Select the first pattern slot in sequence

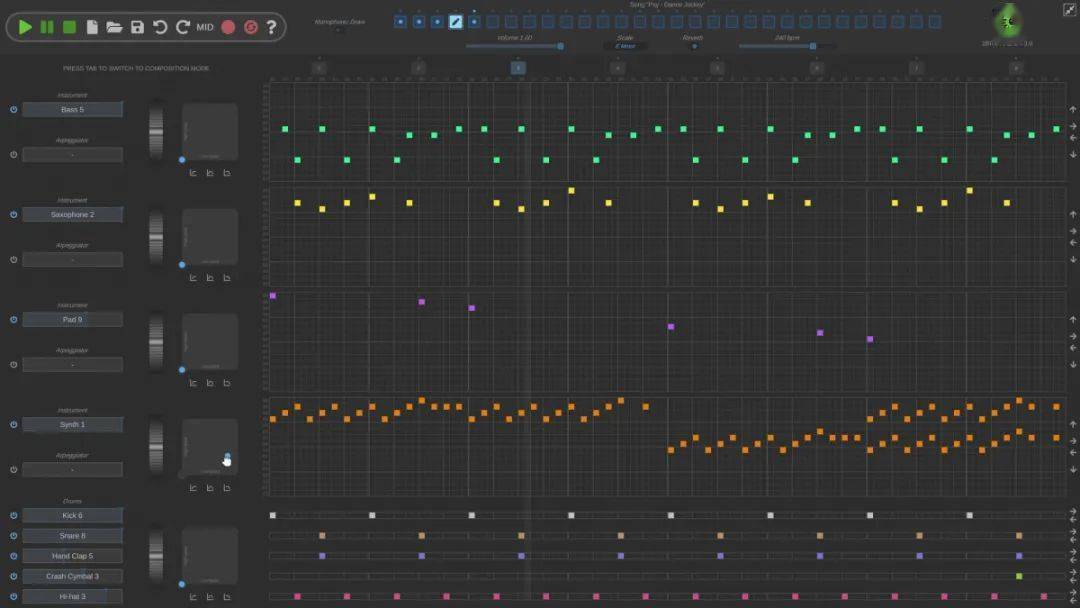coord(400,22)
